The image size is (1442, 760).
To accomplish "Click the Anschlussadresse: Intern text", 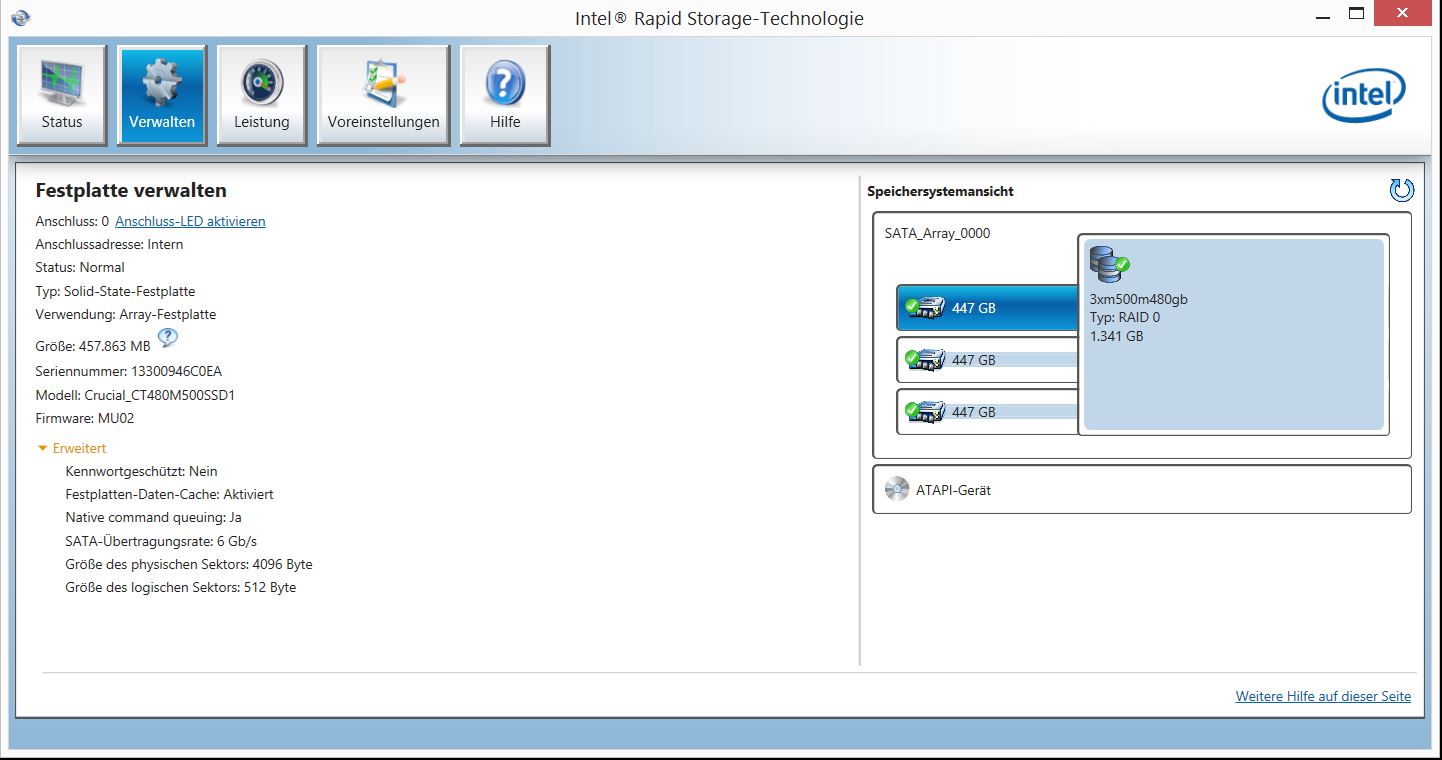I will (109, 244).
